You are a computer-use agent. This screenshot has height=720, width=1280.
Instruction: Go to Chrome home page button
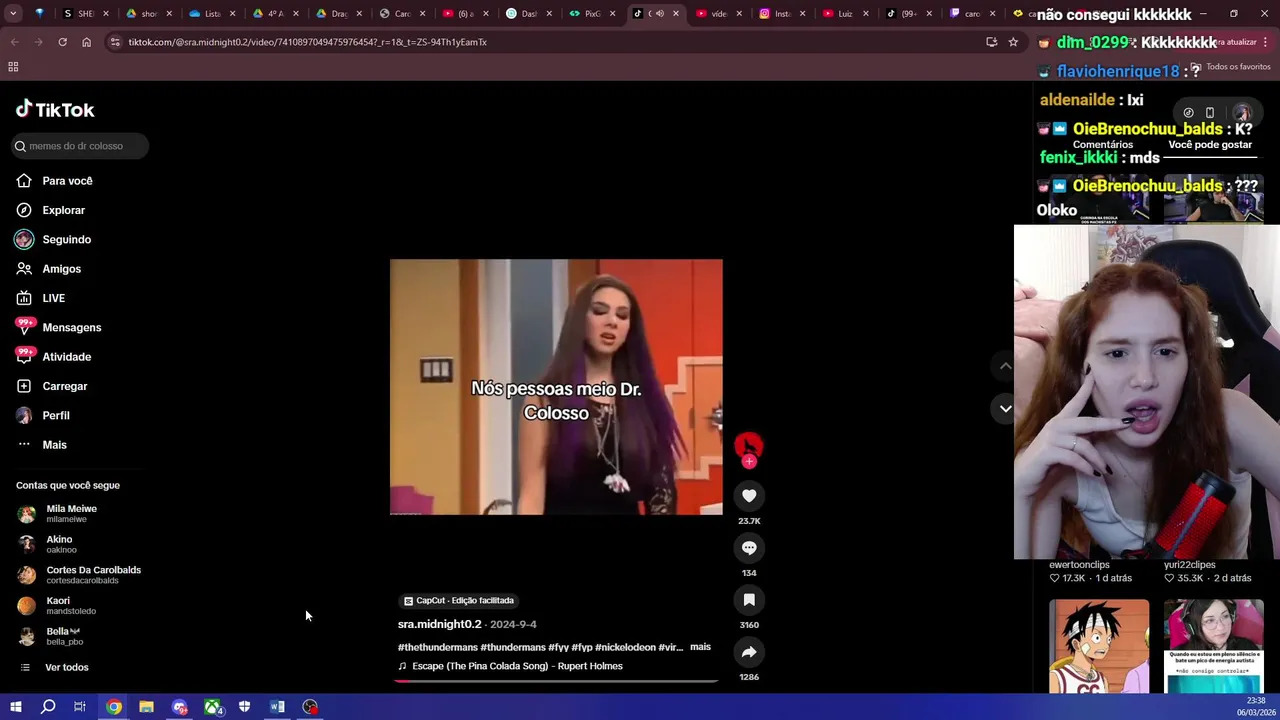pos(86,42)
